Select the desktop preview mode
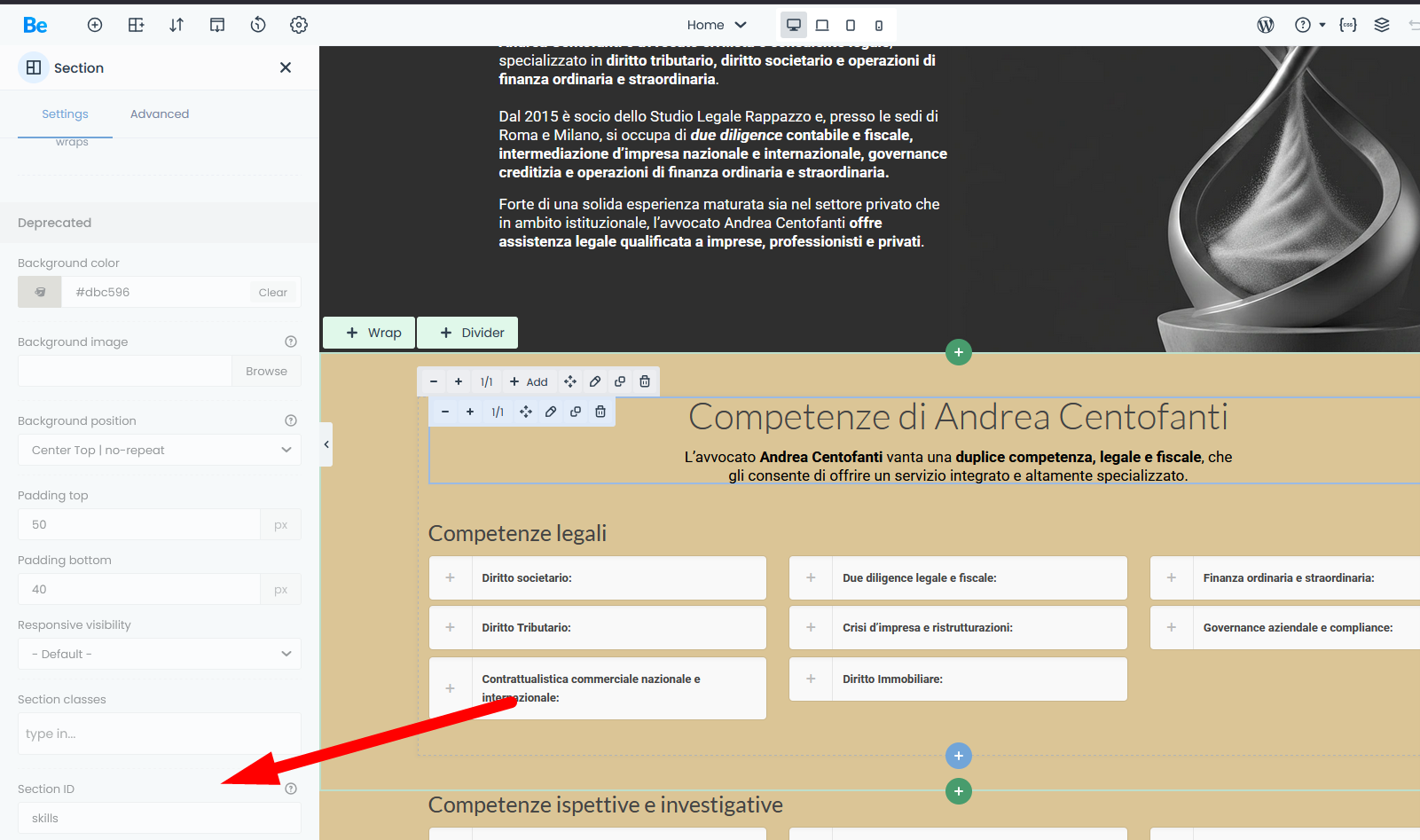Screen dimensions: 1420x840 point(794,25)
